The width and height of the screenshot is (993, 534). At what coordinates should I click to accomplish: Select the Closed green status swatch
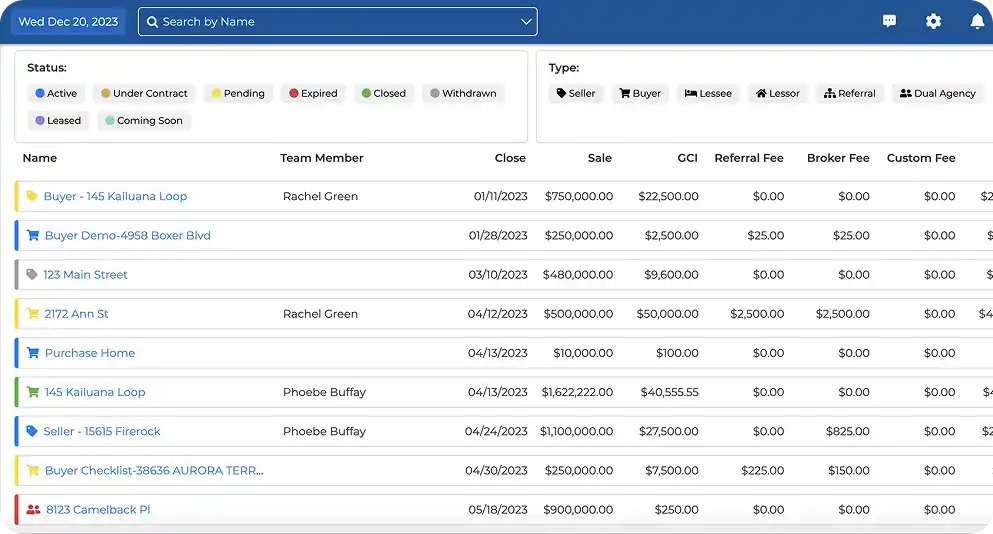click(x=367, y=93)
